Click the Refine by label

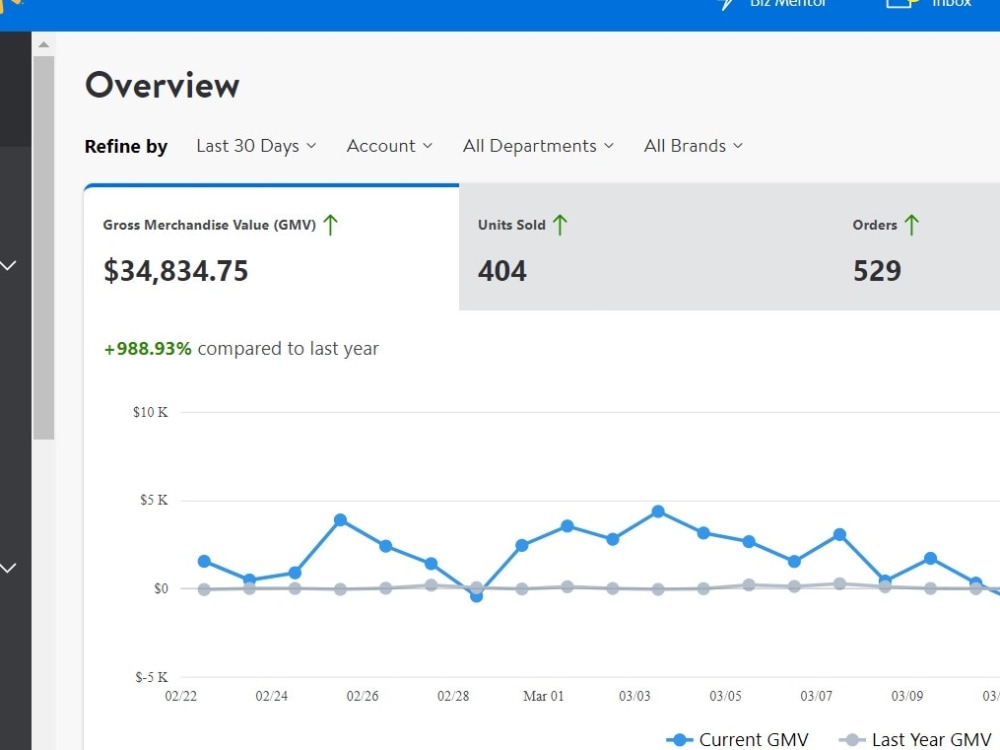point(126,147)
